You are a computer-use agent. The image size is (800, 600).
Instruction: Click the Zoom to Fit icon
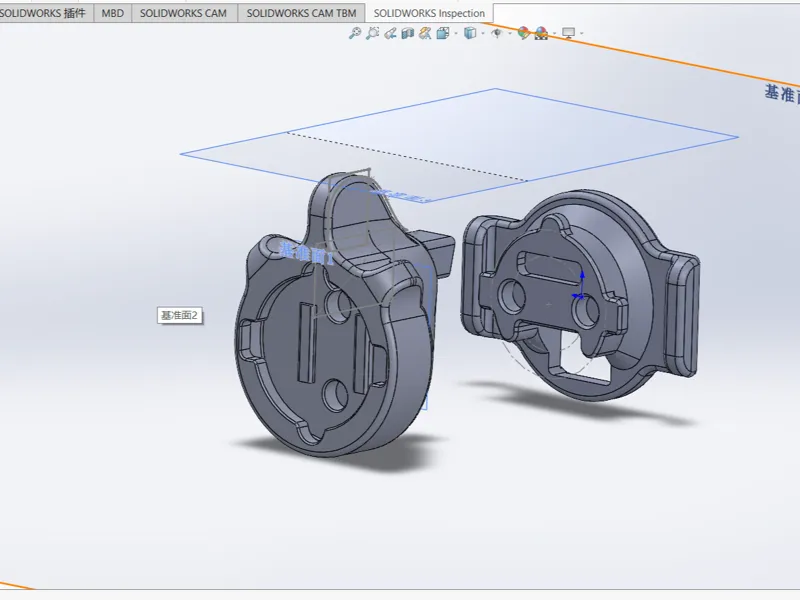(x=355, y=33)
